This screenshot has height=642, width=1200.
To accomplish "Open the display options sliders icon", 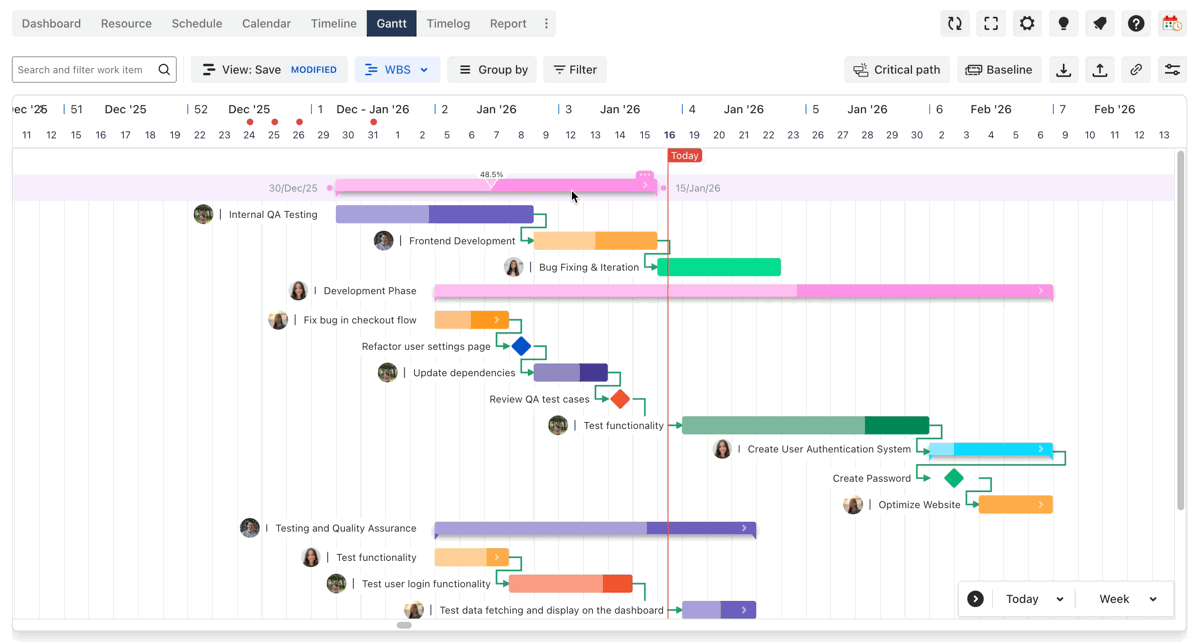I will [1172, 70].
